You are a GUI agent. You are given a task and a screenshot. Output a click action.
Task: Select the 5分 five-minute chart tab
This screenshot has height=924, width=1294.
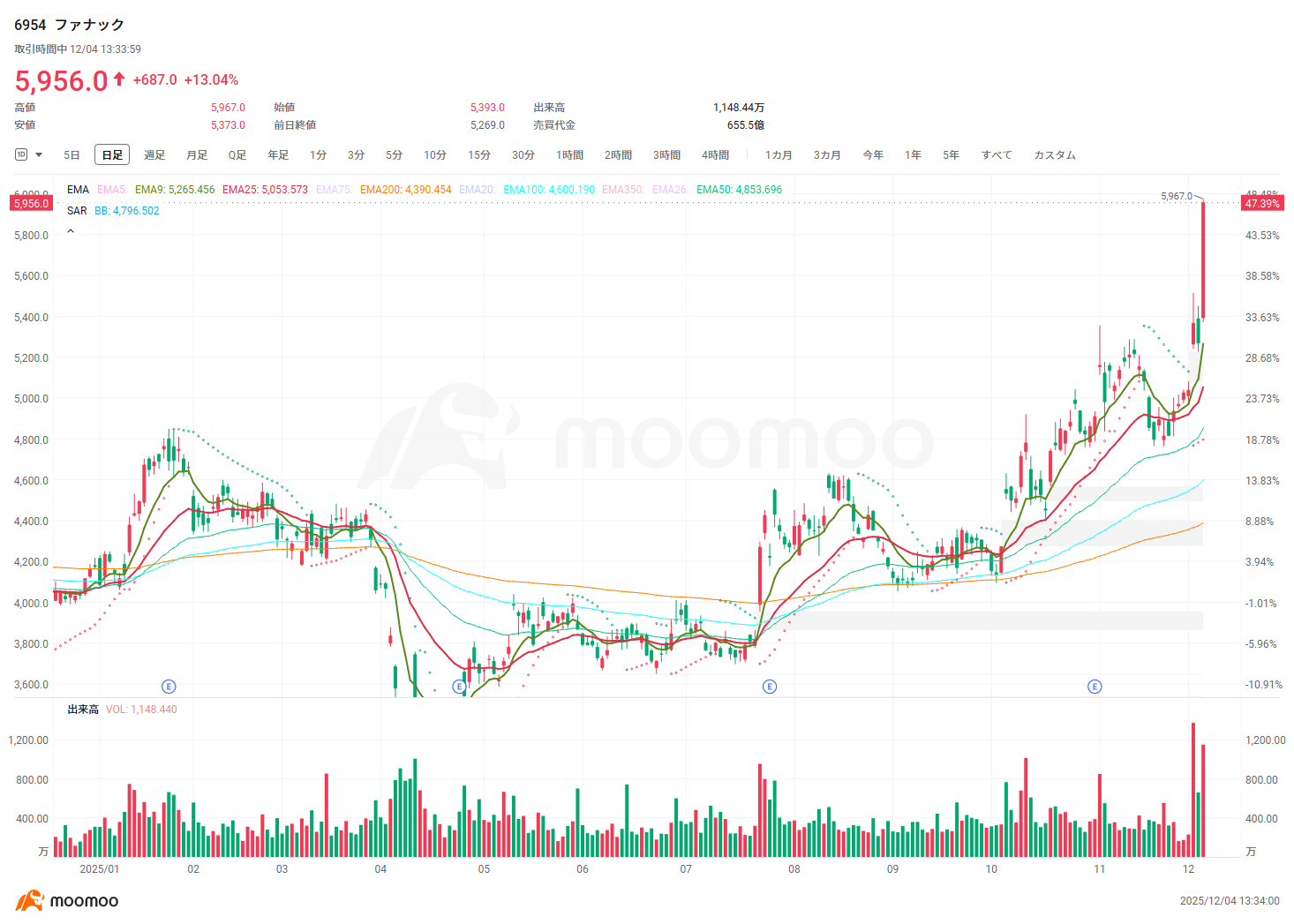coord(394,155)
